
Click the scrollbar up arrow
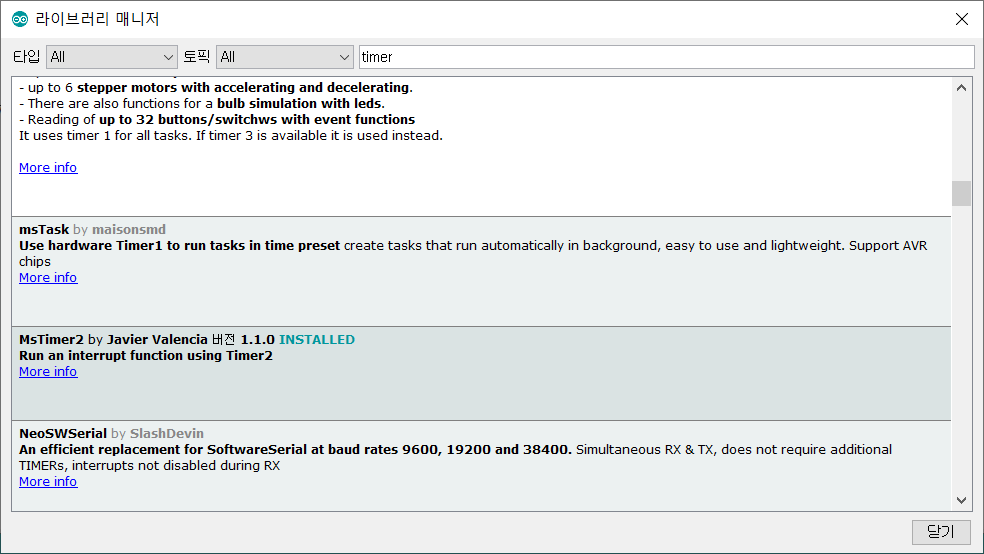point(961,88)
